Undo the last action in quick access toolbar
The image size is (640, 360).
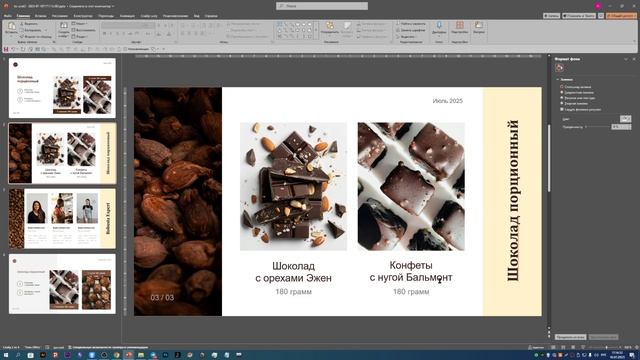coord(13,49)
